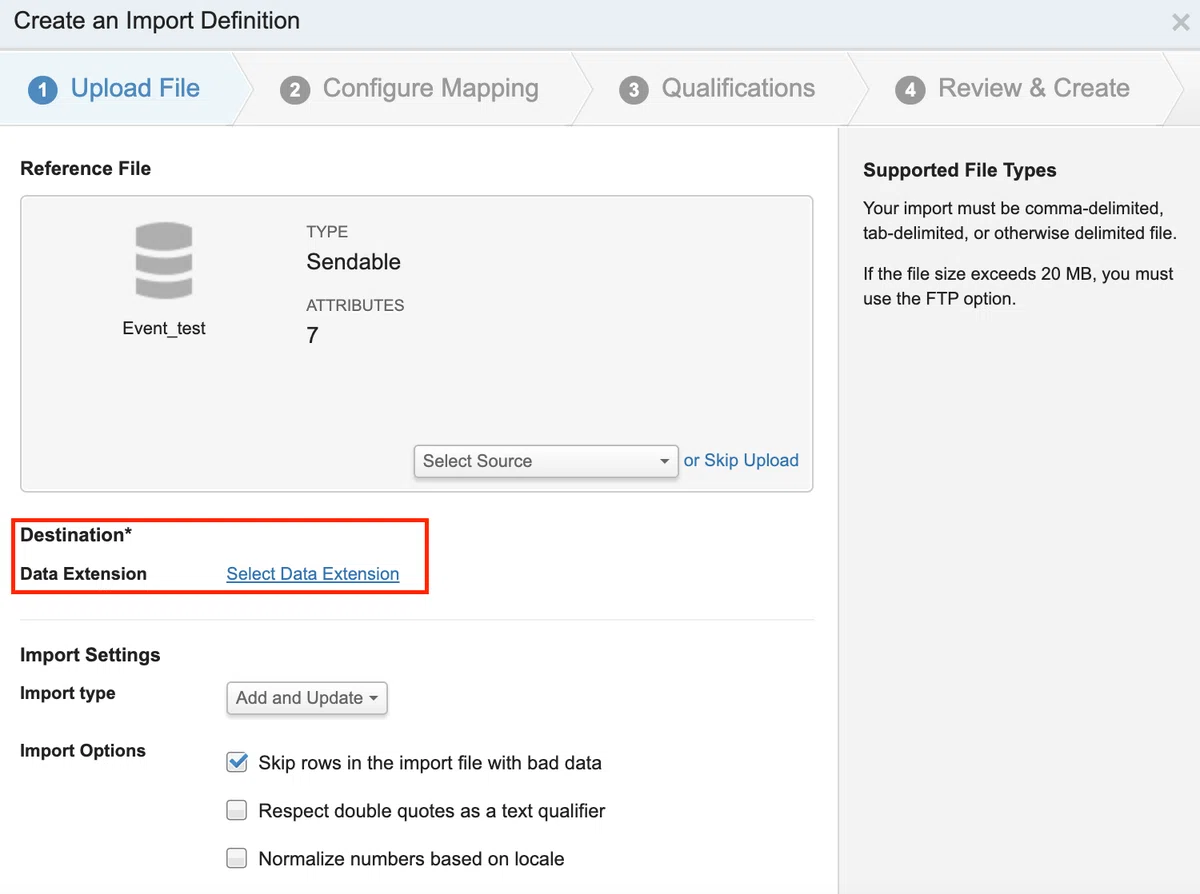
Task: Click the step 1 number badge
Action: (42, 90)
